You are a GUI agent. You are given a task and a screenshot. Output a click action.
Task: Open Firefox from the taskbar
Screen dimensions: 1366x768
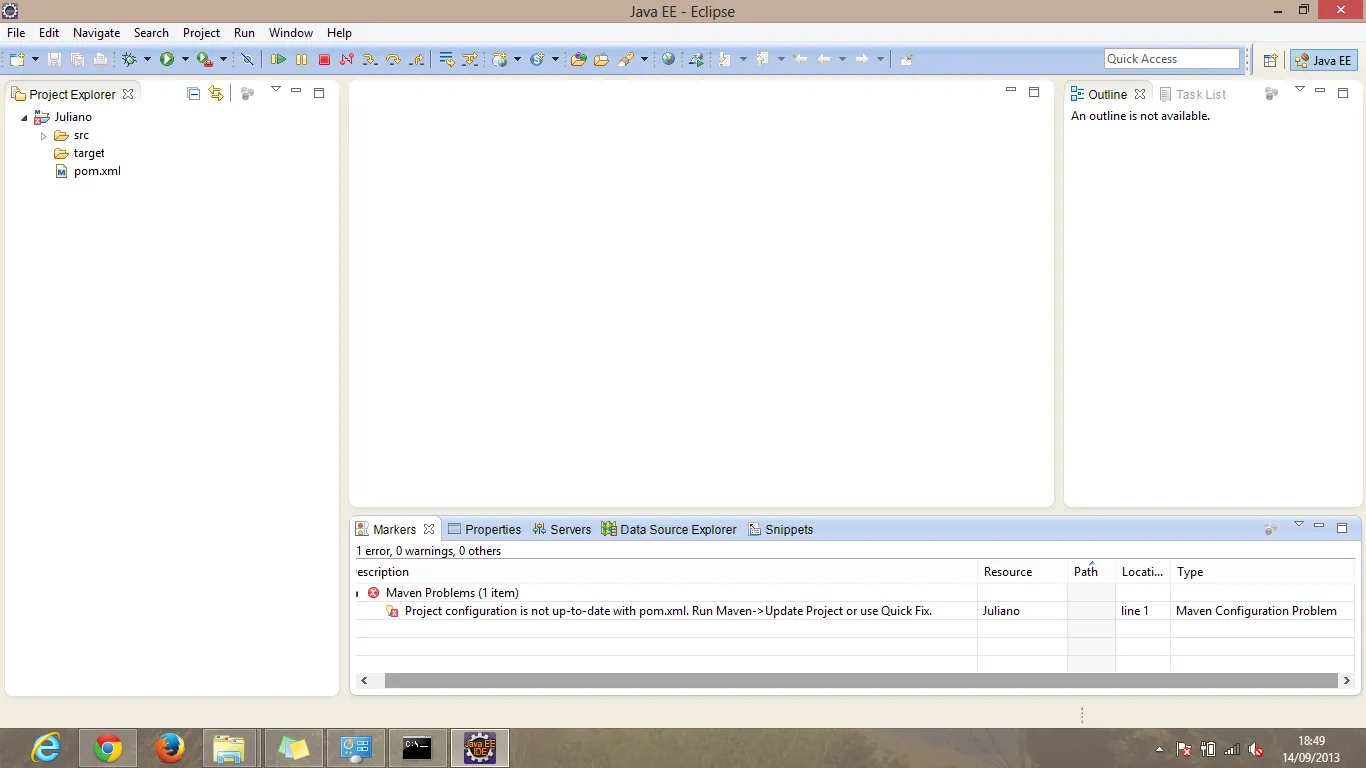coord(170,748)
